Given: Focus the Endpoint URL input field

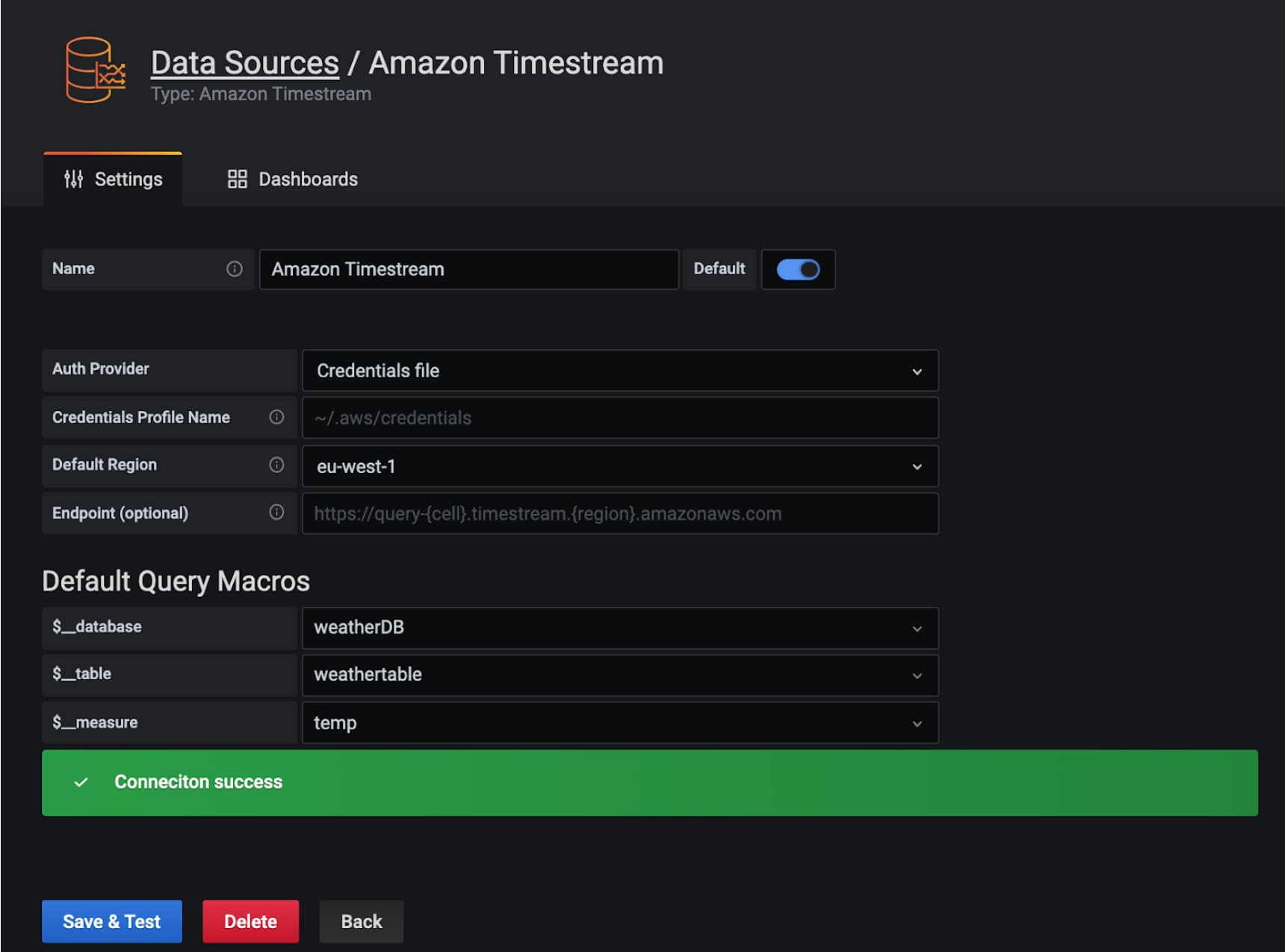Looking at the screenshot, I should (620, 513).
